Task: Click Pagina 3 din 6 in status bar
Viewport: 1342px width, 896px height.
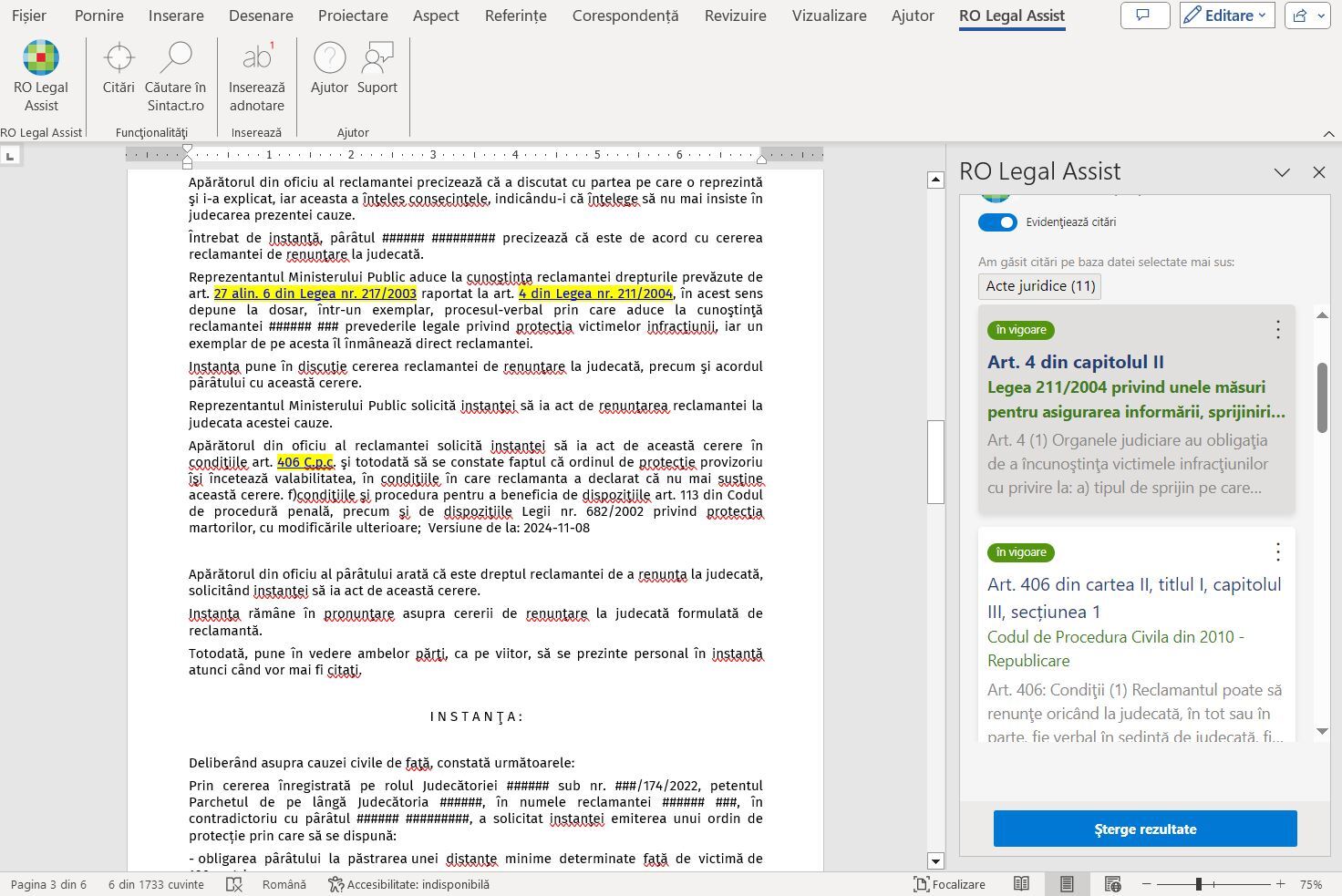Action: coord(48,884)
